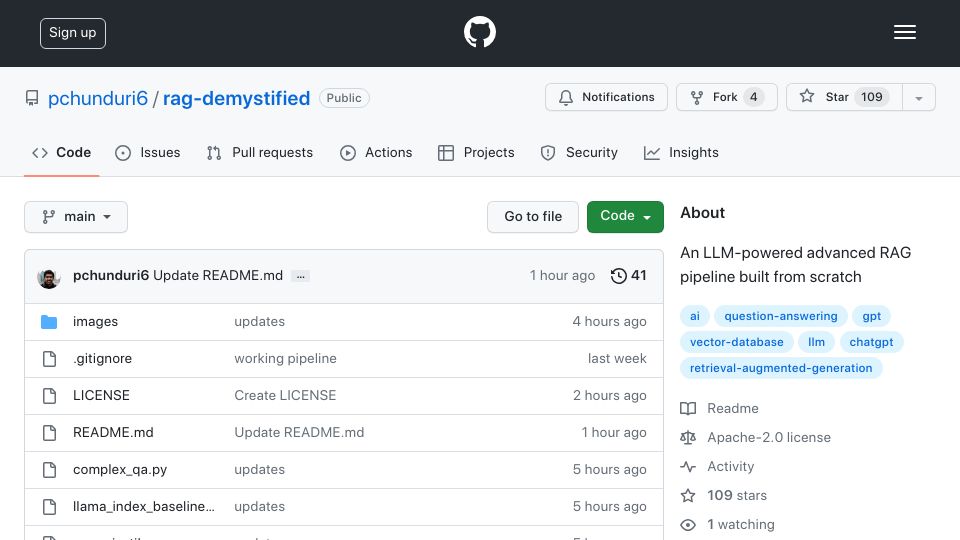Open the Issues tab
The height and width of the screenshot is (540, 960).
[x=148, y=152]
